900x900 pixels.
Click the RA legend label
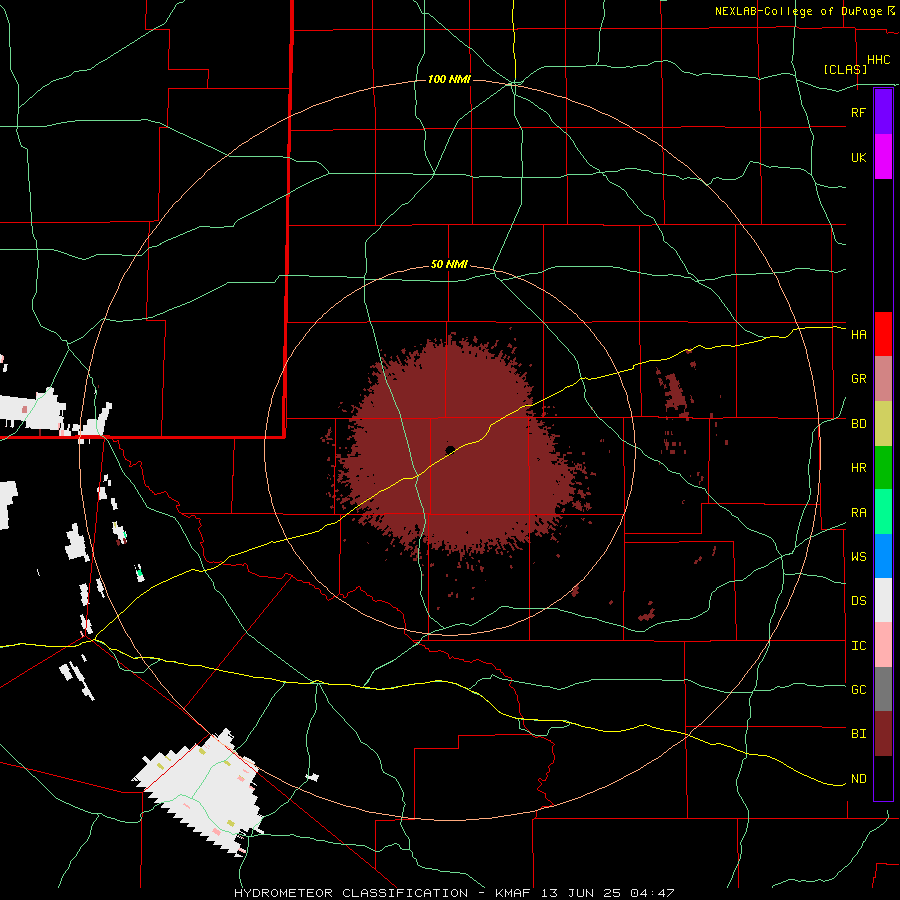pyautogui.click(x=858, y=513)
